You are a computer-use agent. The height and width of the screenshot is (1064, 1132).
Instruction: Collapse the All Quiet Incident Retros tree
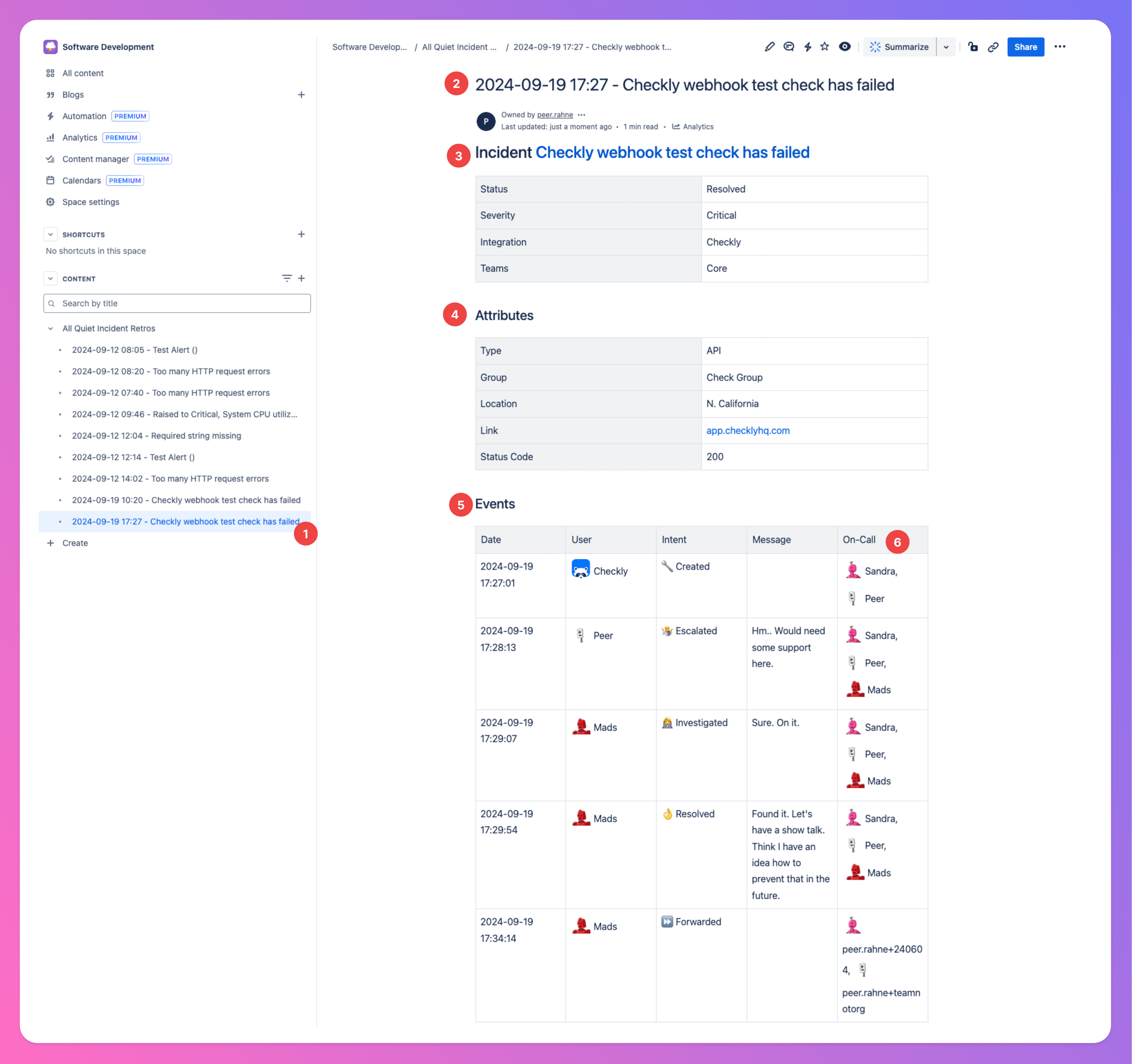click(51, 328)
